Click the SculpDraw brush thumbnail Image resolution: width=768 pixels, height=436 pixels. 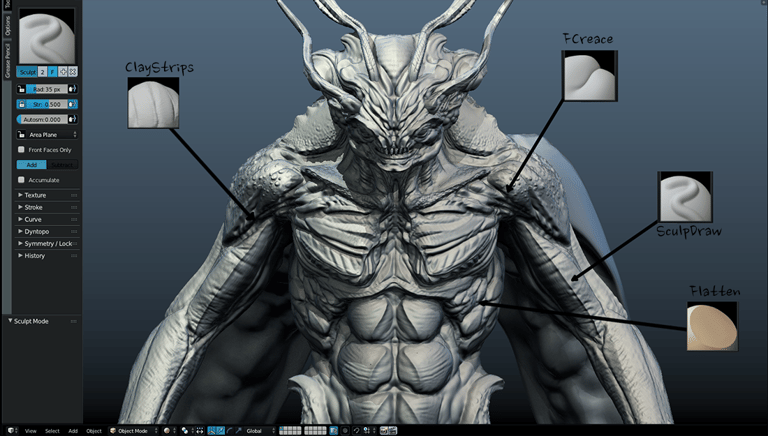pyautogui.click(x=685, y=197)
